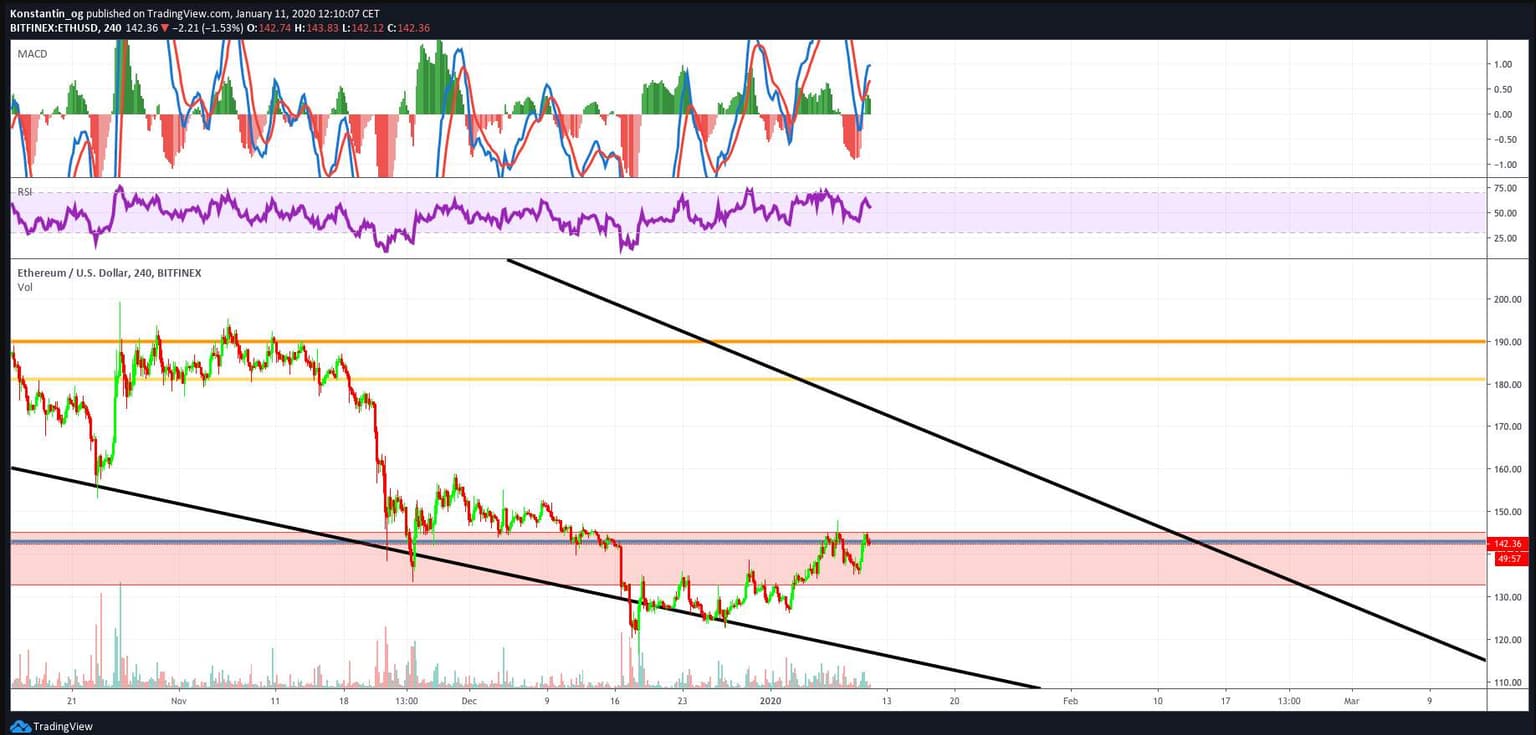
Task: Click the Ethereum / U.S. Dollar chart title
Action: 109,272
